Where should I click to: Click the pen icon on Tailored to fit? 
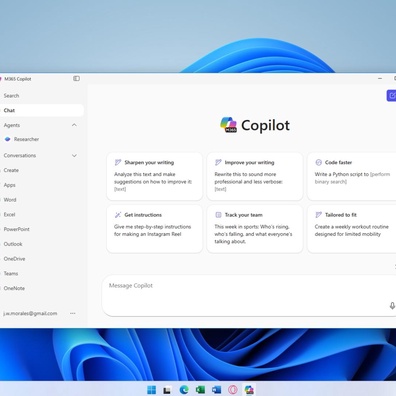pos(318,215)
